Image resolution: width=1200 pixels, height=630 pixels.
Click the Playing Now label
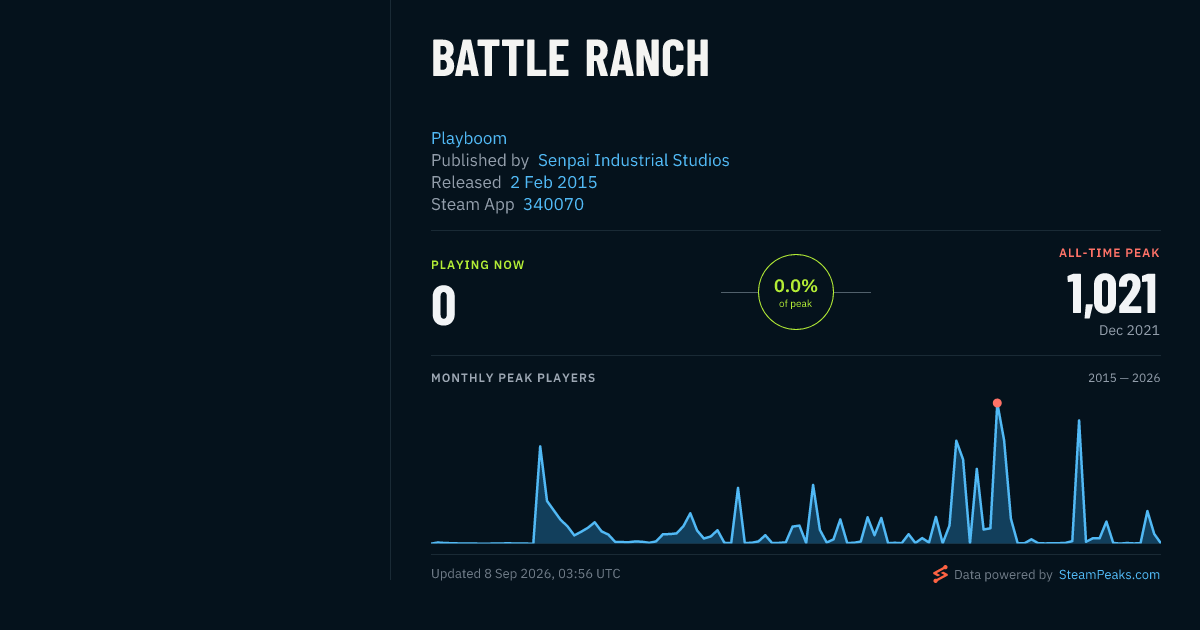(x=478, y=265)
